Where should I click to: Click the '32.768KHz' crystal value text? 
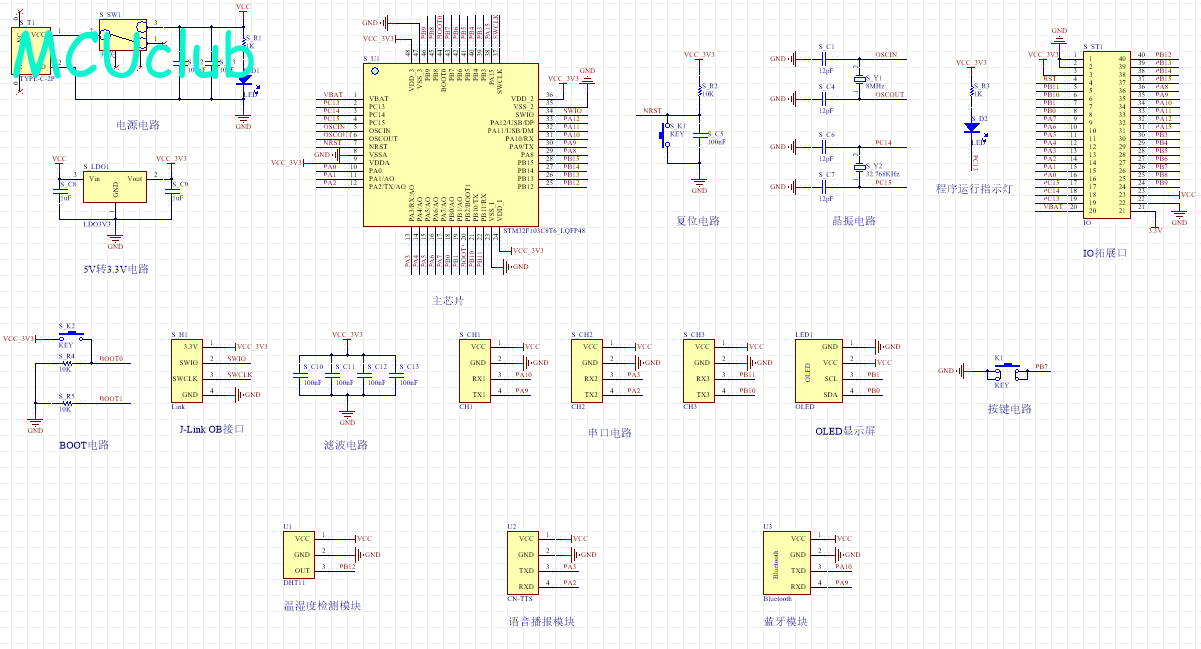tap(883, 174)
